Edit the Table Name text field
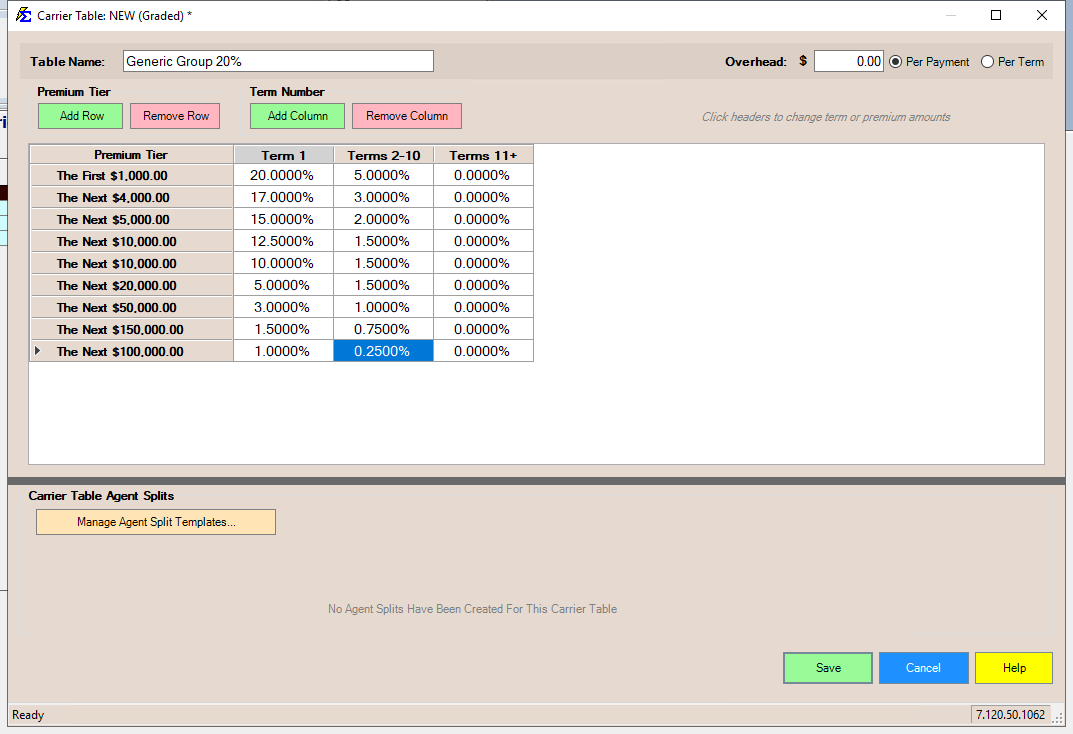Screen dimensions: 1073x734 pos(278,62)
